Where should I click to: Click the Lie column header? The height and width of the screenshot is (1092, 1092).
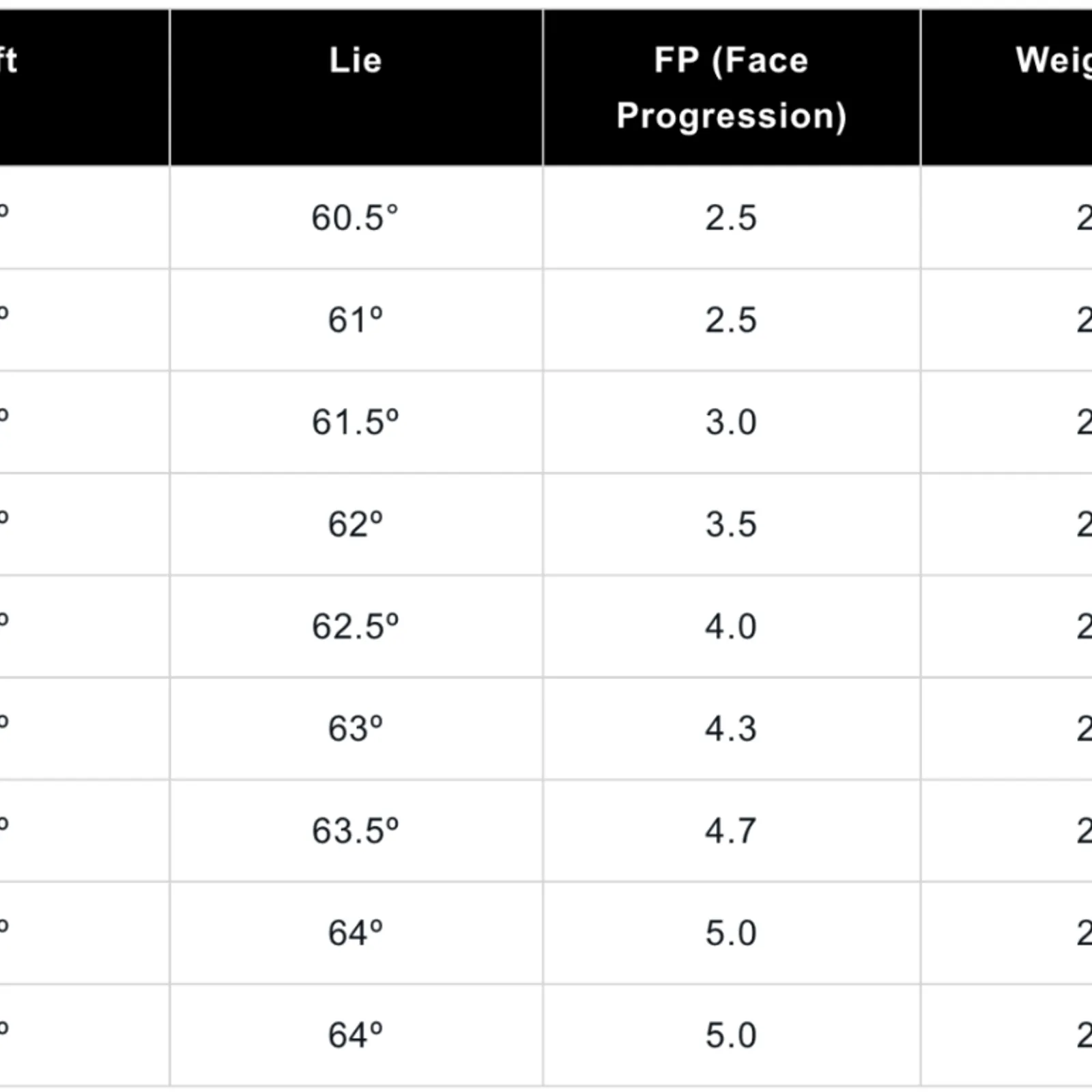(x=356, y=61)
